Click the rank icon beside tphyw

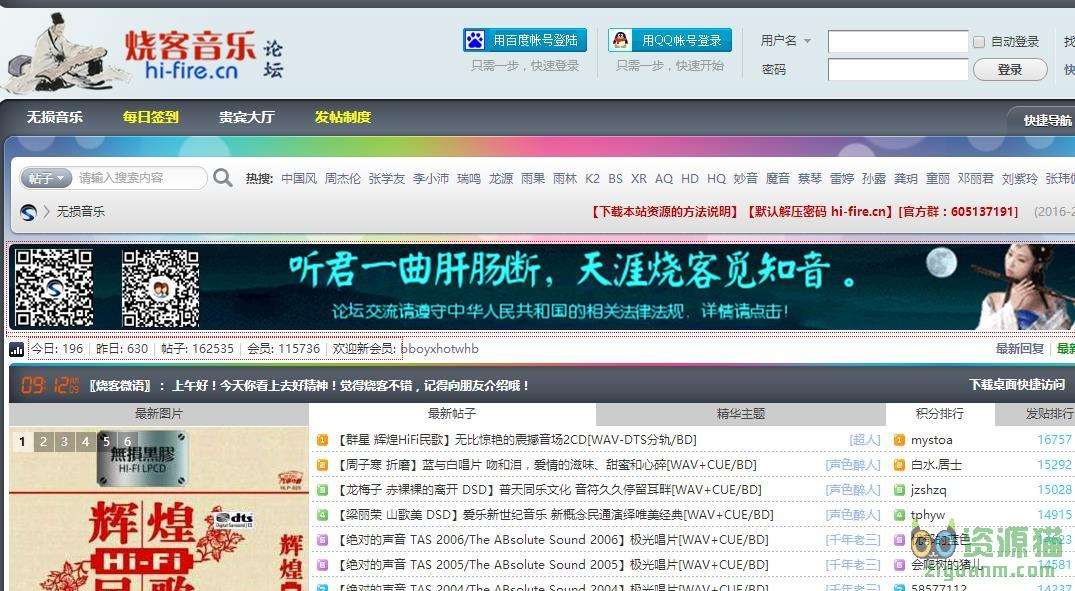click(899, 515)
